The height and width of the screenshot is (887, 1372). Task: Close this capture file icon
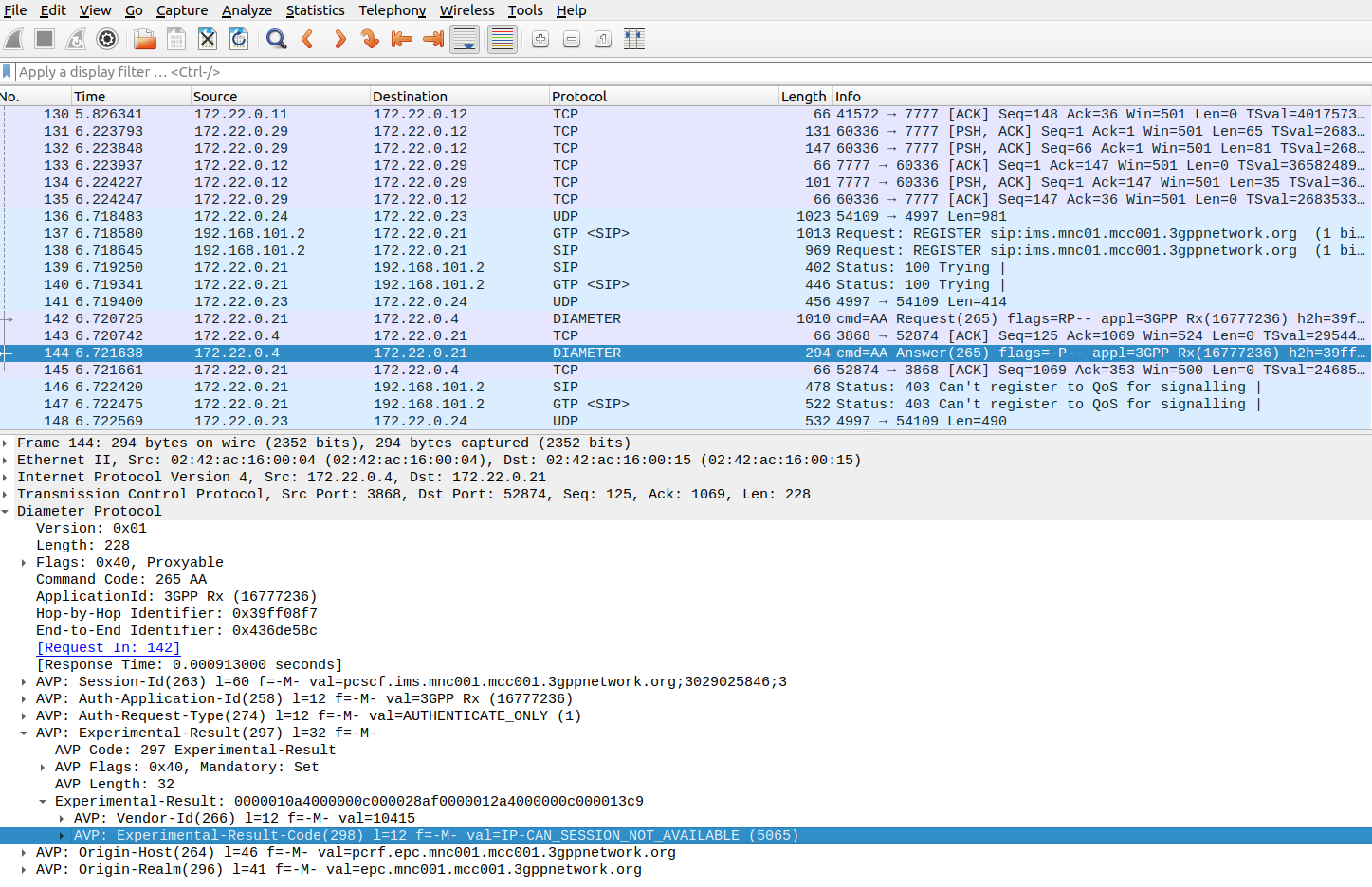(x=208, y=39)
